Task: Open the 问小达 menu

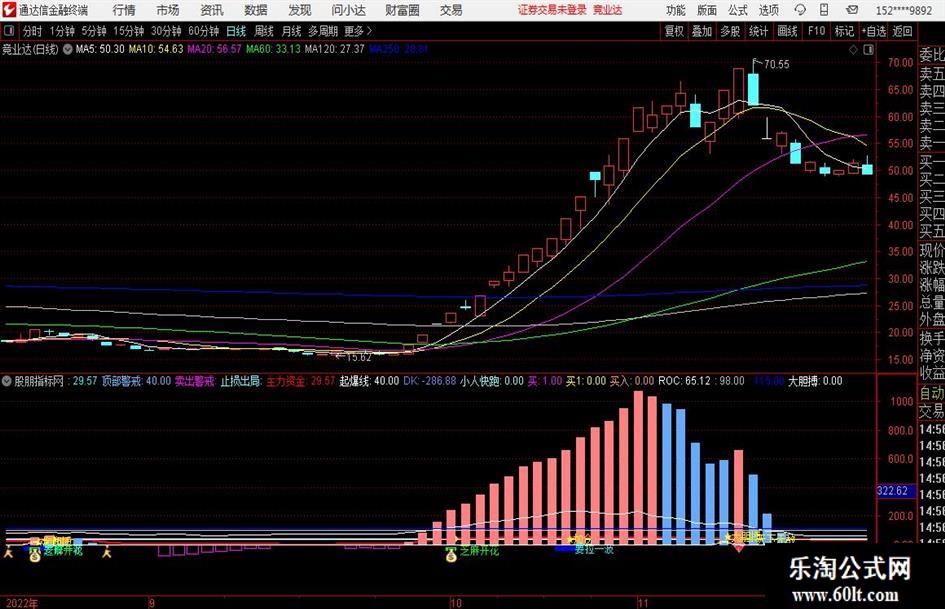Action: click(348, 10)
